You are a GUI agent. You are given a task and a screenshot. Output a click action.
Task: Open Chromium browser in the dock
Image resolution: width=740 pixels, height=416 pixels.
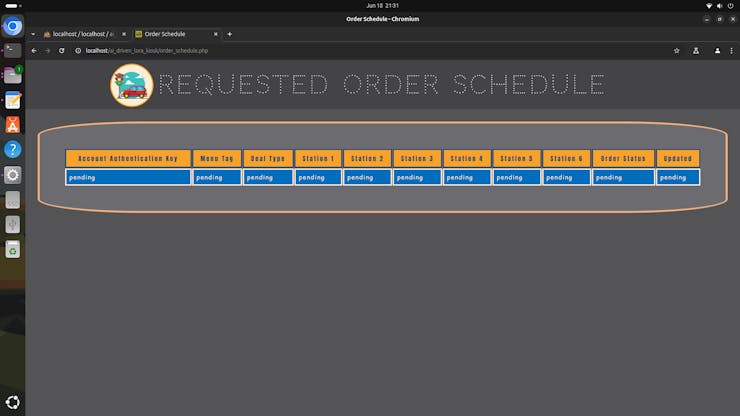13,26
